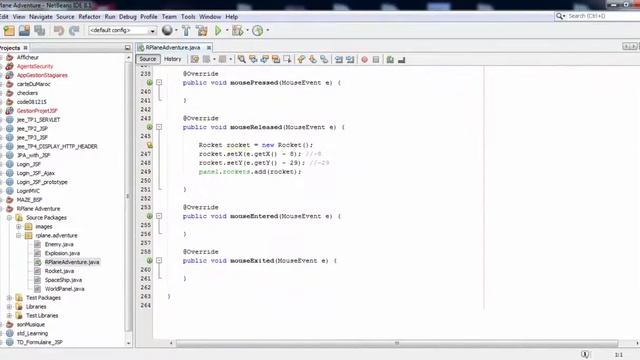Open the Window menu
The height and width of the screenshot is (360, 640).
point(210,17)
